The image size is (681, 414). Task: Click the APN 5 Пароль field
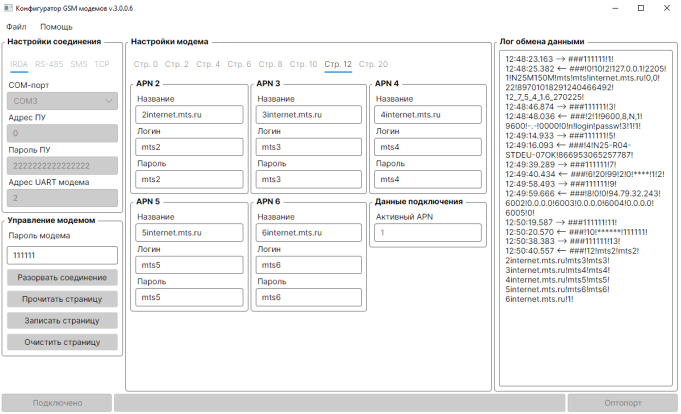[189, 298]
